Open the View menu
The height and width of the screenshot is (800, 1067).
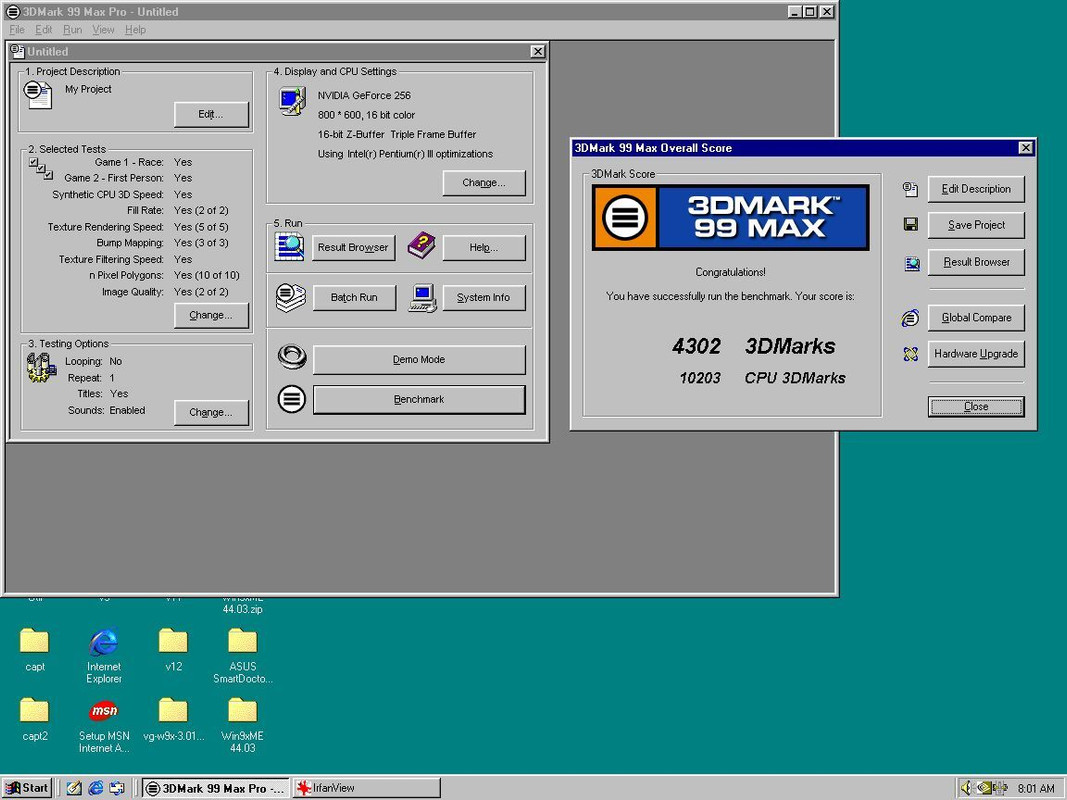(x=103, y=30)
